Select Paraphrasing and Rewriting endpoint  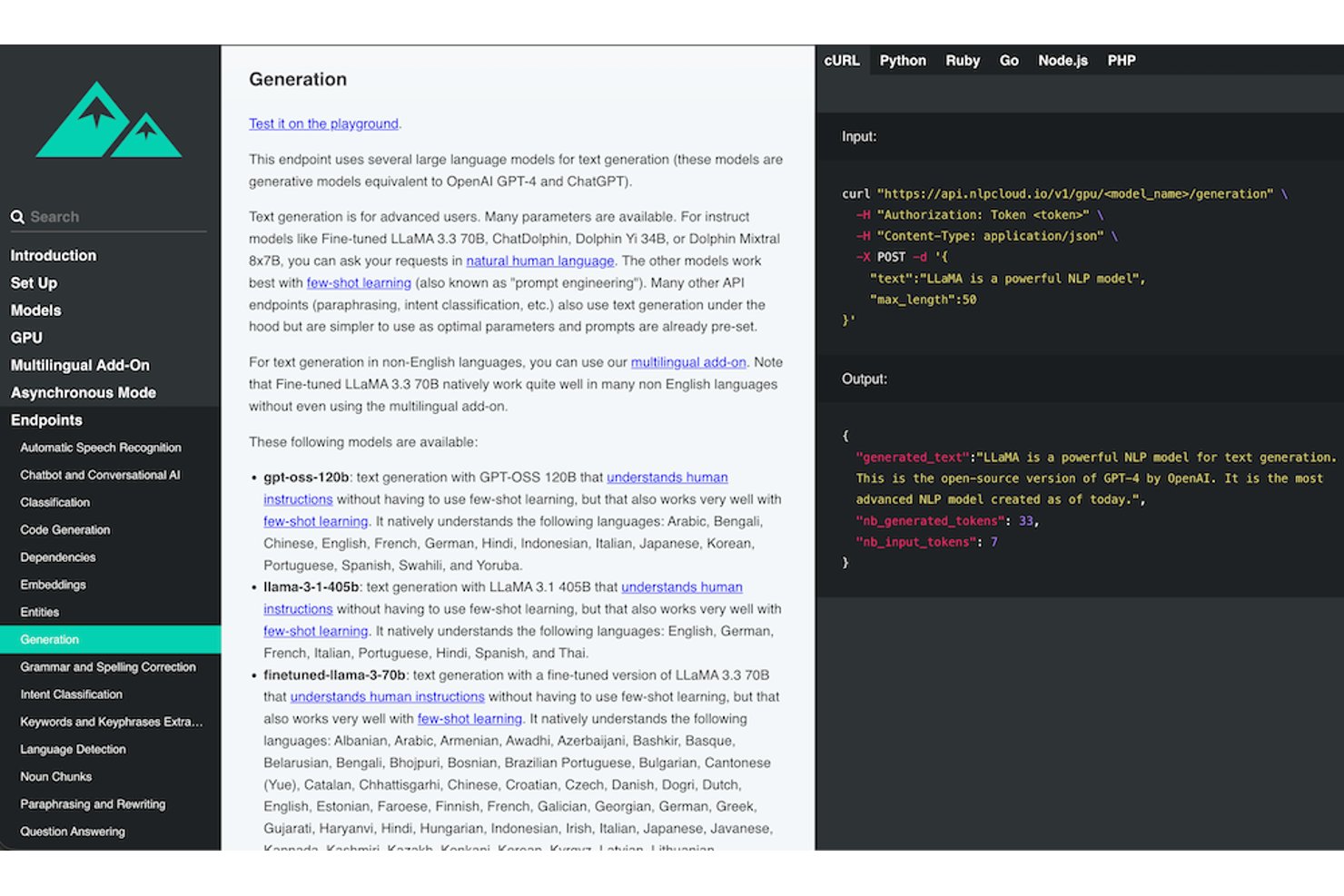93,804
